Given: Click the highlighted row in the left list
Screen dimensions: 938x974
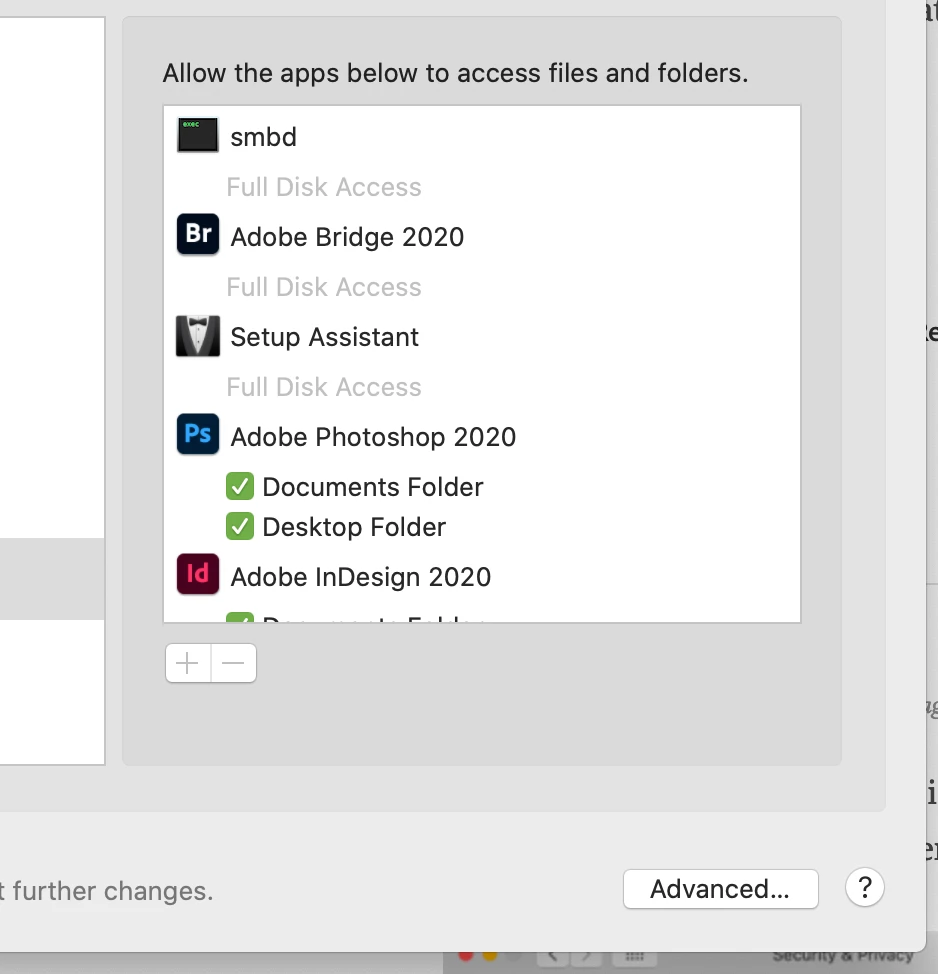Looking at the screenshot, I should point(52,579).
